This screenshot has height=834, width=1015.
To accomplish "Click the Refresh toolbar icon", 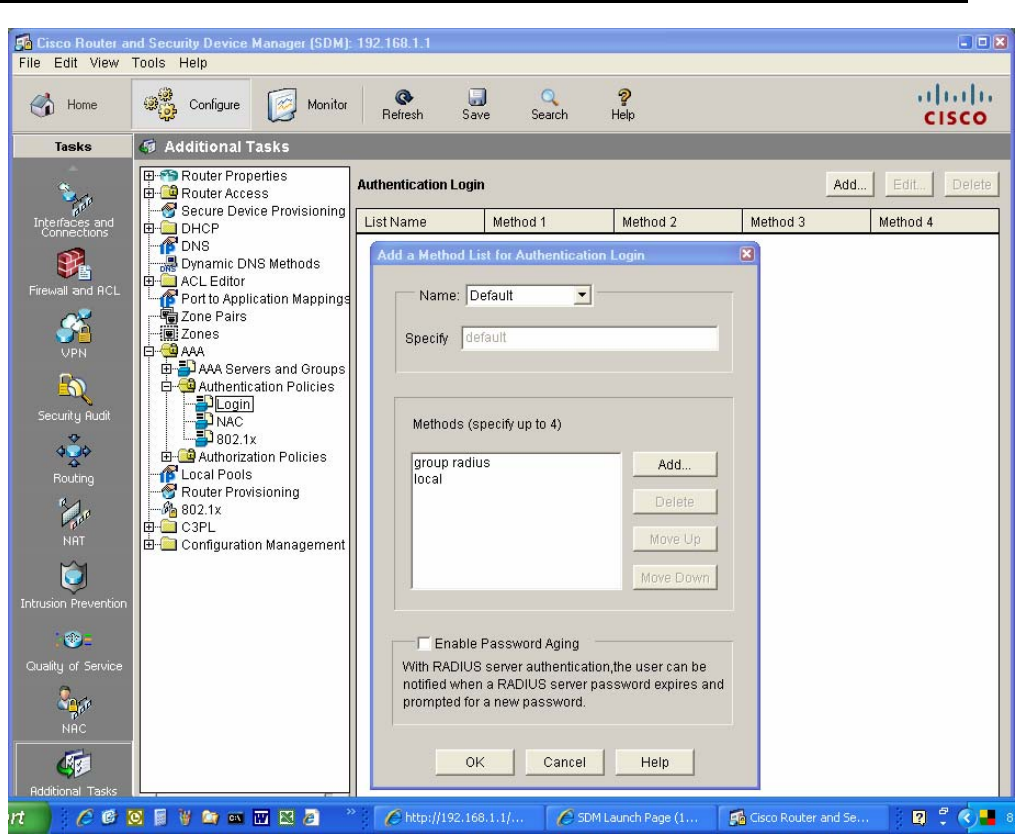I will (x=403, y=105).
